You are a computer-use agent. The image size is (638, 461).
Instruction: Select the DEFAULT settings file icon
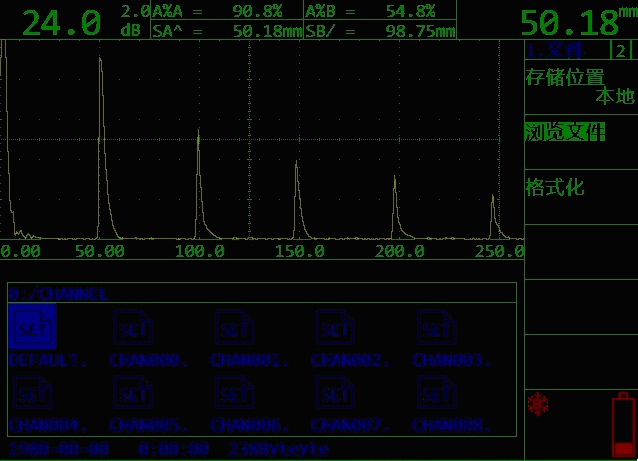point(31,328)
